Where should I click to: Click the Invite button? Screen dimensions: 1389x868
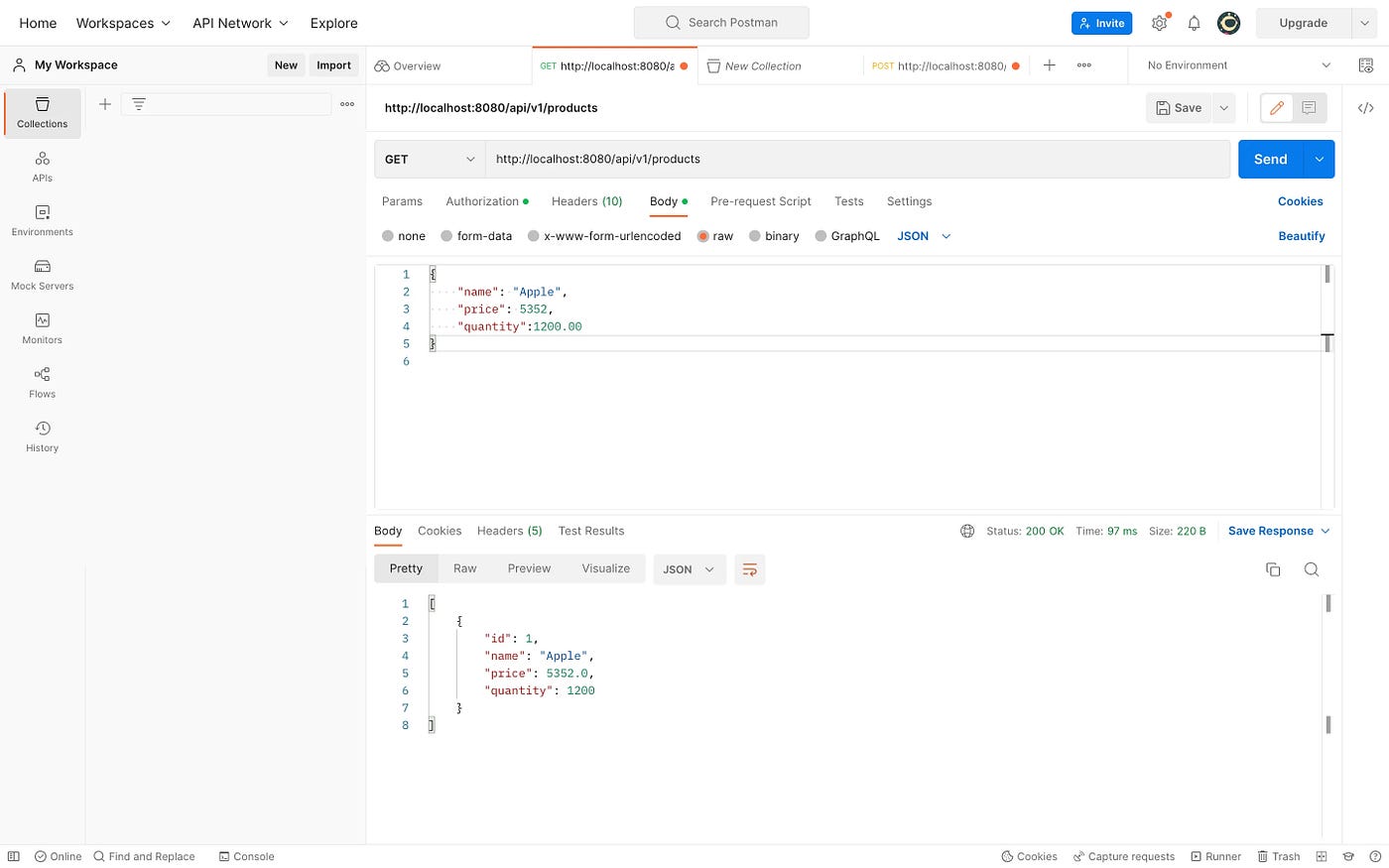click(1101, 23)
